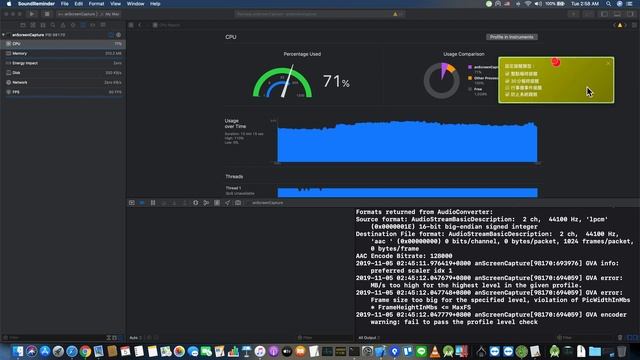Select anScreenCapture process in debug bar
The width and height of the screenshot is (640, 360).
coord(267,203)
